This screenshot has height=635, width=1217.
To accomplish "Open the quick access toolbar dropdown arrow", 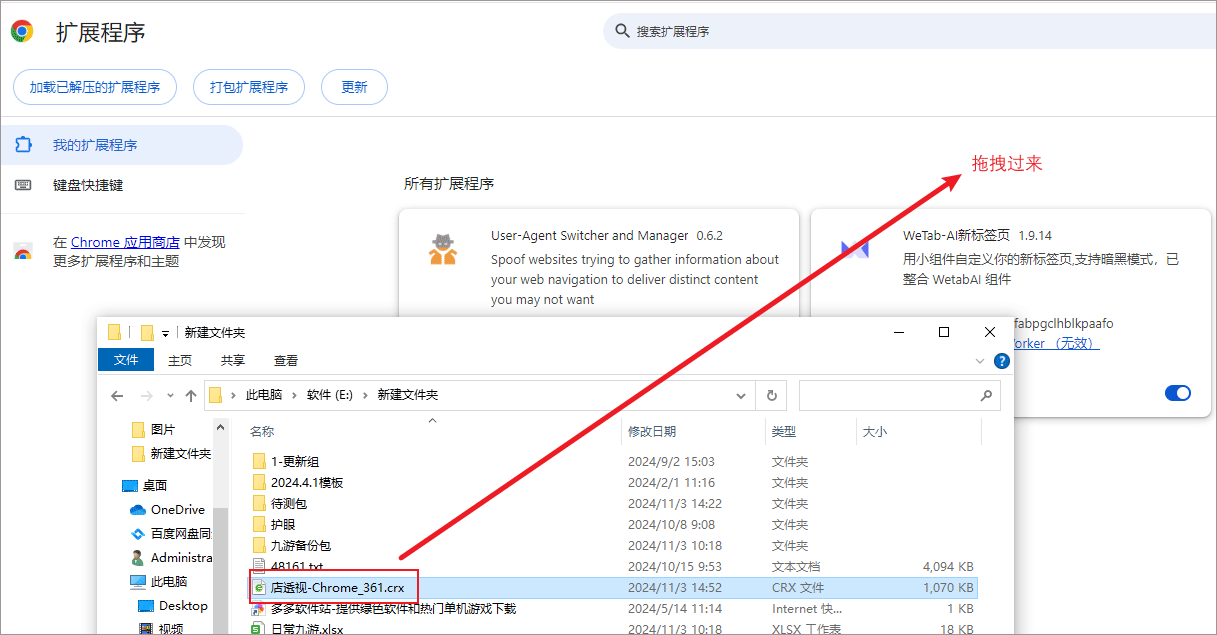I will pos(165,333).
